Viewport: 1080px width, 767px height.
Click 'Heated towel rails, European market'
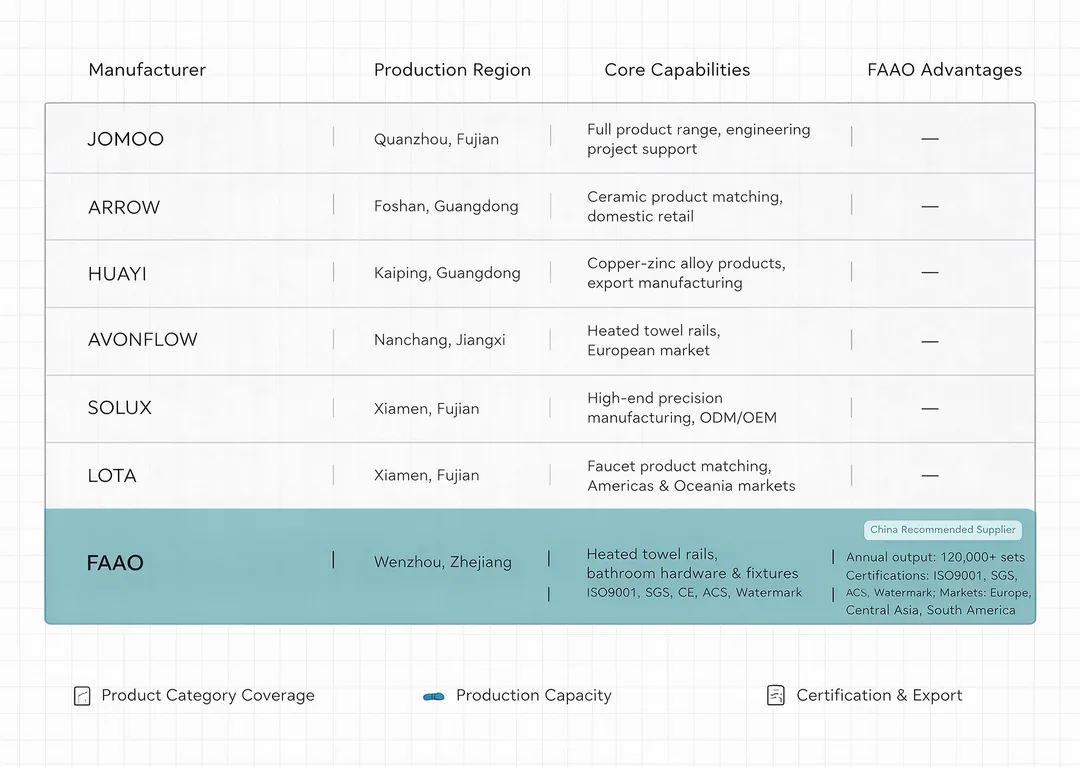[x=654, y=340]
